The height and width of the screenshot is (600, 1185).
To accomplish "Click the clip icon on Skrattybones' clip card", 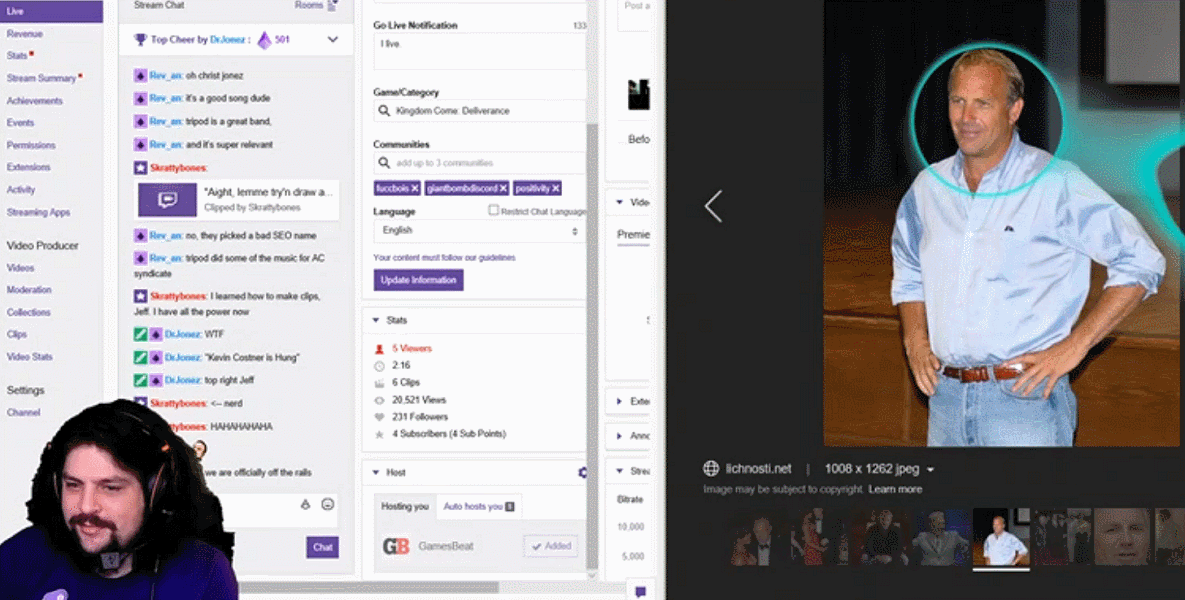I will pyautogui.click(x=167, y=199).
